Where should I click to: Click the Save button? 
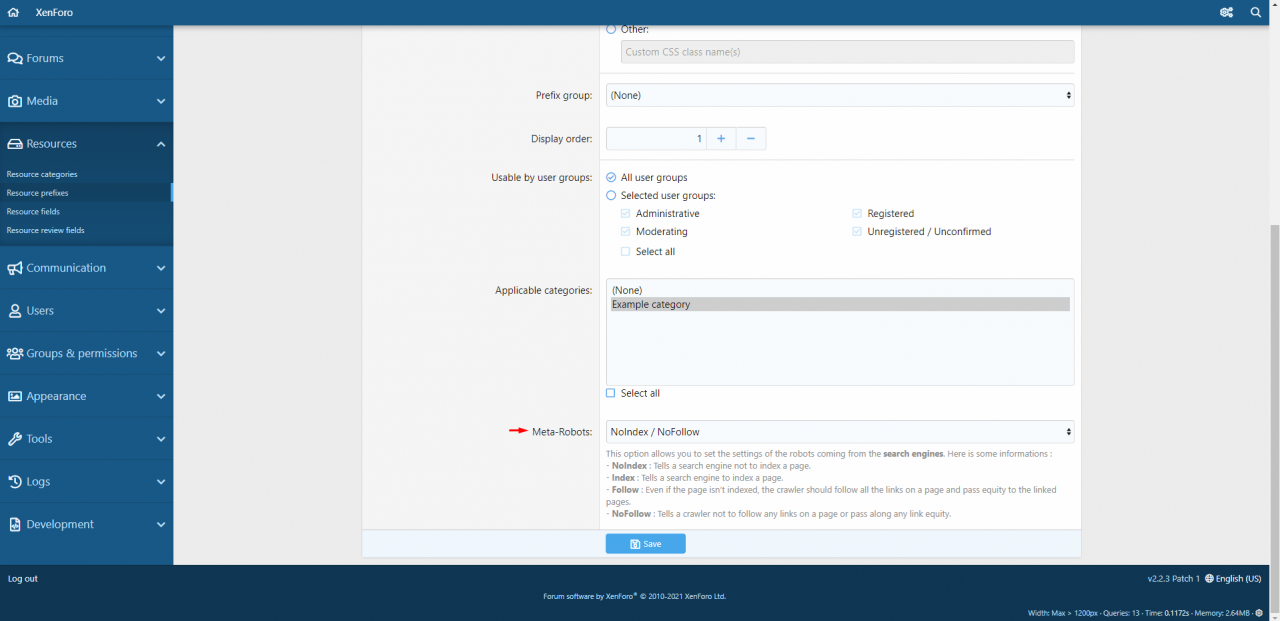point(645,544)
